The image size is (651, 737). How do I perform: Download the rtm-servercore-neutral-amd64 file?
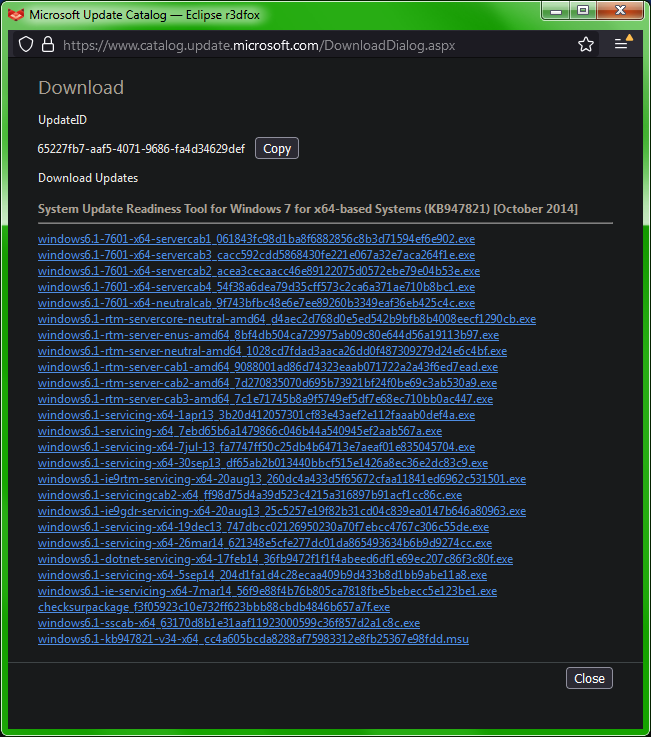(x=287, y=319)
